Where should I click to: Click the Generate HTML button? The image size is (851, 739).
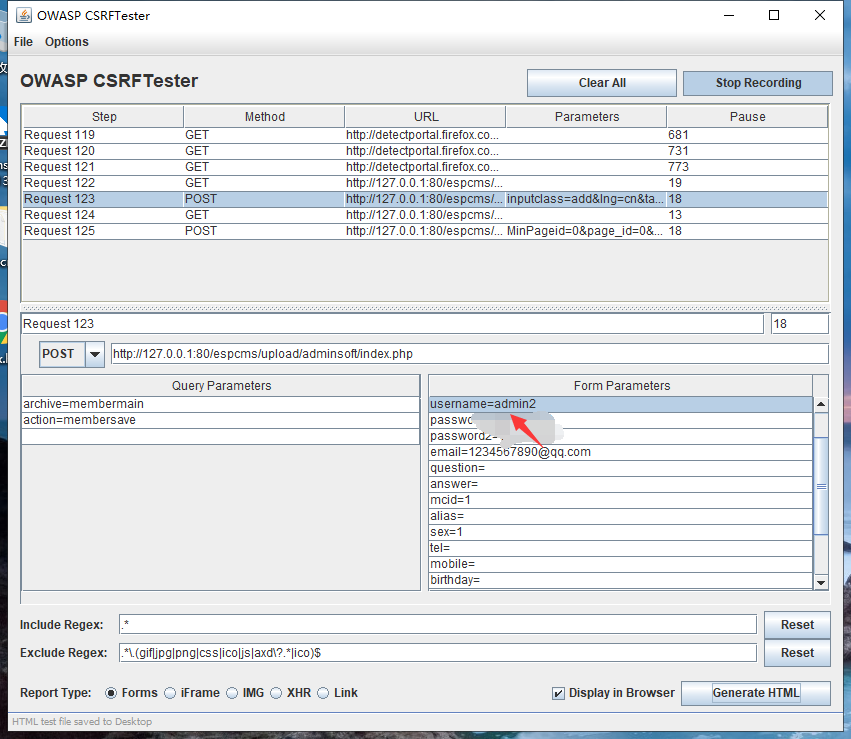tap(755, 693)
